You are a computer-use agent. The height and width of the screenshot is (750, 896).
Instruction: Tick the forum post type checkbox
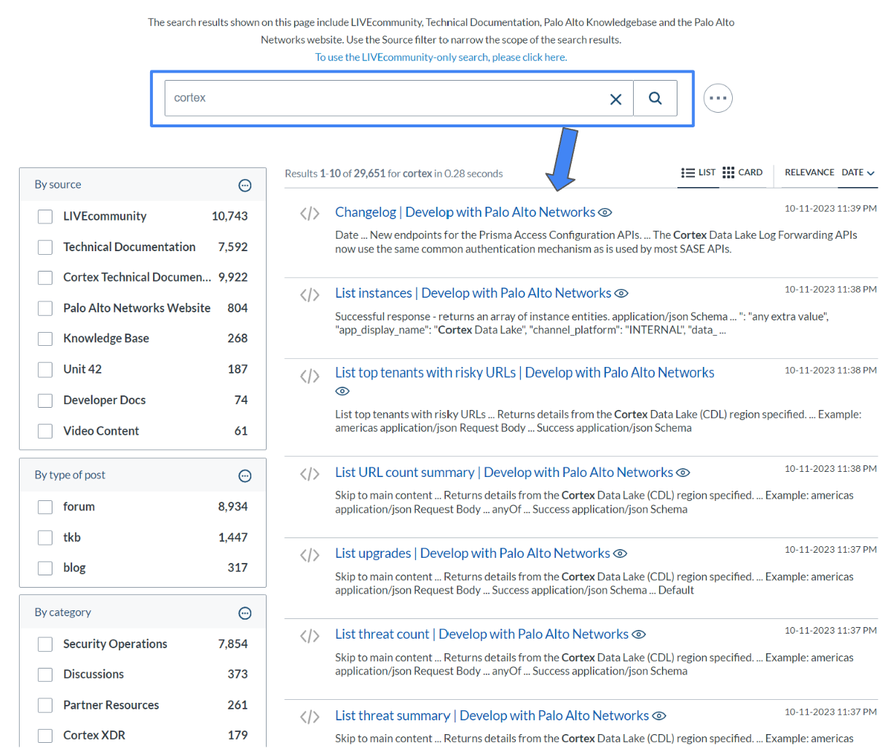pyautogui.click(x=45, y=507)
